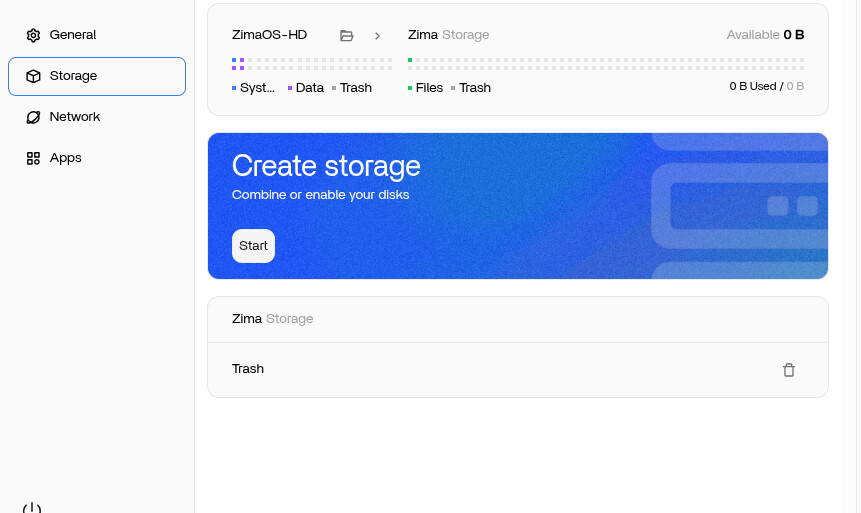Click the Available 0 B indicator

pos(765,35)
